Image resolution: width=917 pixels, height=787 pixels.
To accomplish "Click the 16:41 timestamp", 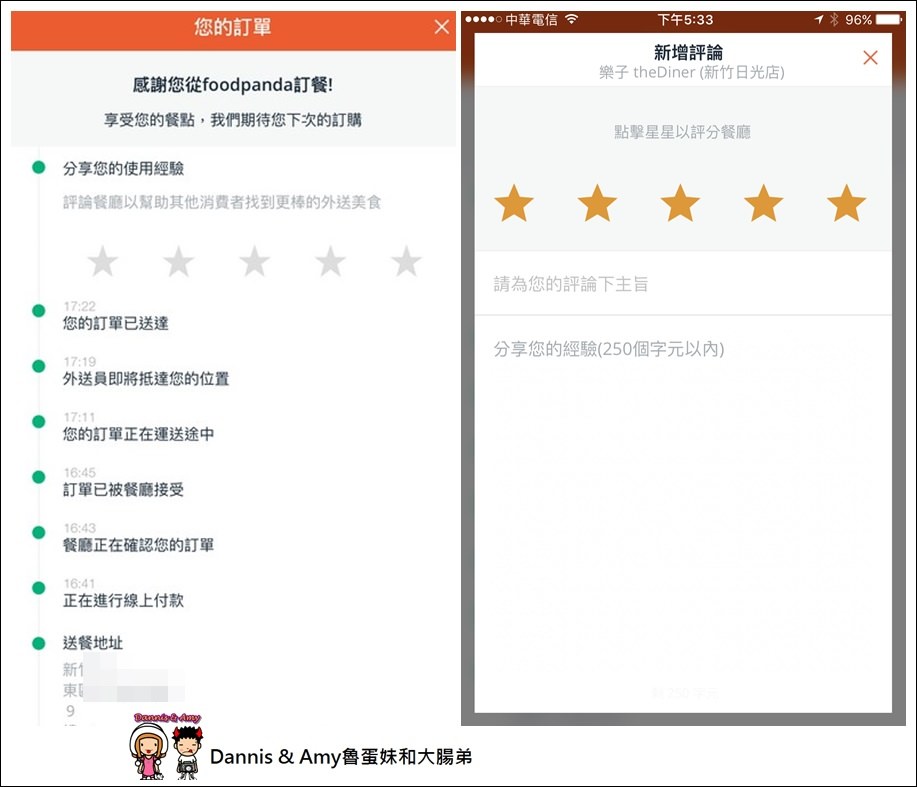I will tap(80, 584).
